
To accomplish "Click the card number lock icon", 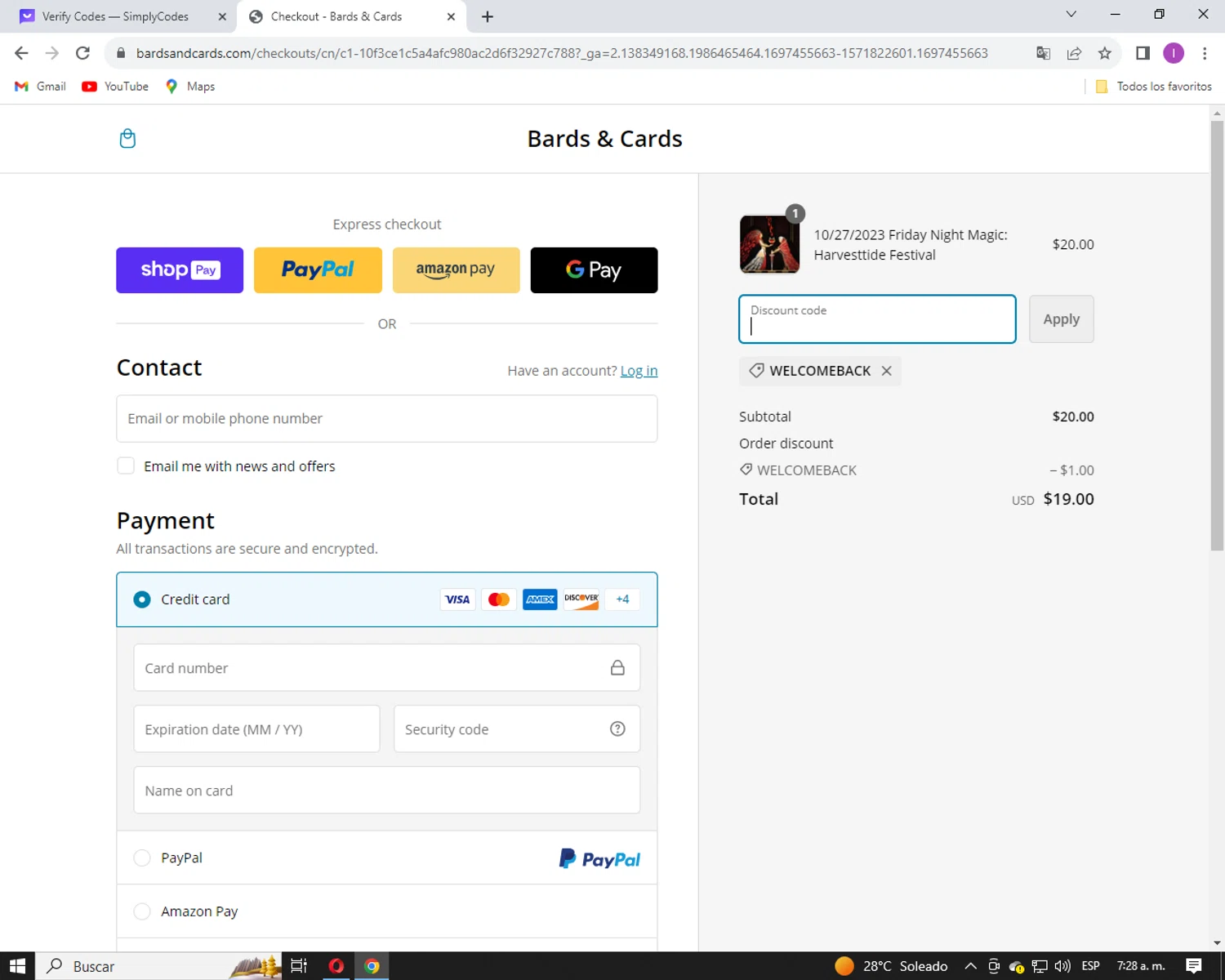I will [x=617, y=668].
